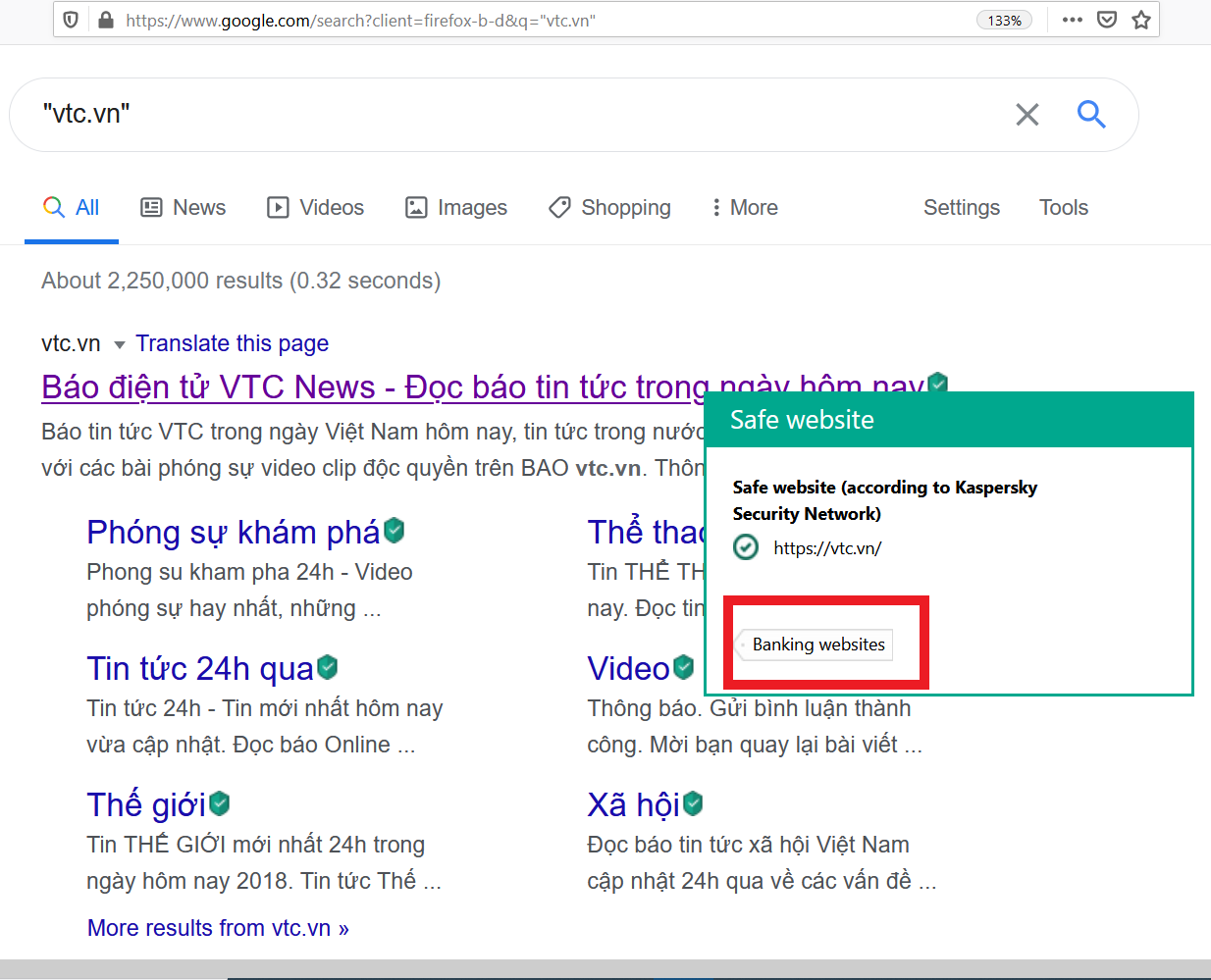The image size is (1211, 980).
Task: Click Kaspersky shield next to Tin tức 24h qua
Action: (x=328, y=667)
